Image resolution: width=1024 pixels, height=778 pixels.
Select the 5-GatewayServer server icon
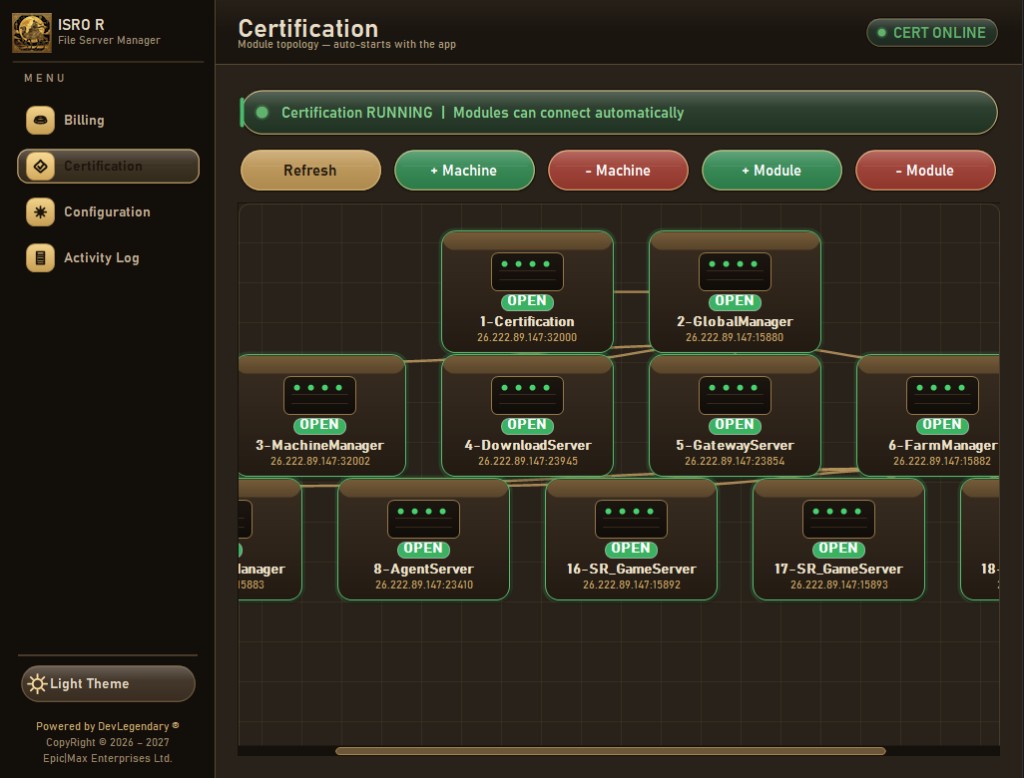click(x=735, y=395)
